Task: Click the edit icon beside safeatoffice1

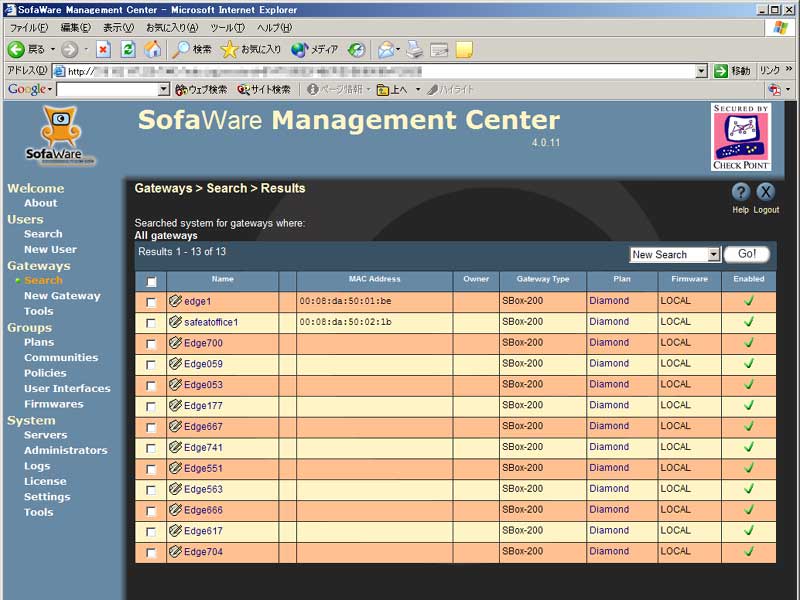Action: (175, 322)
